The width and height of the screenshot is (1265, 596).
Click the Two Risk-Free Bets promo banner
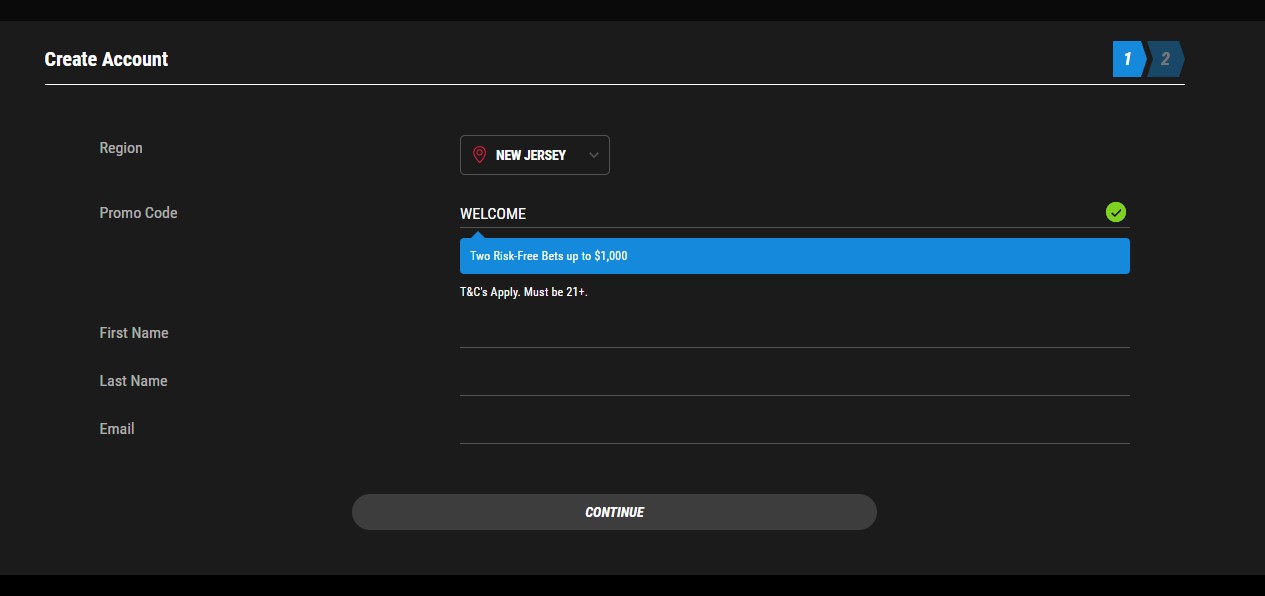tap(795, 256)
